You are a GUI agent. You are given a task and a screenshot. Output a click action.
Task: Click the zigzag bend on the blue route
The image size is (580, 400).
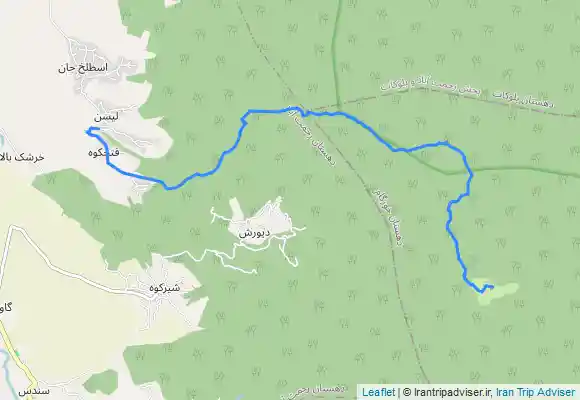244,120
